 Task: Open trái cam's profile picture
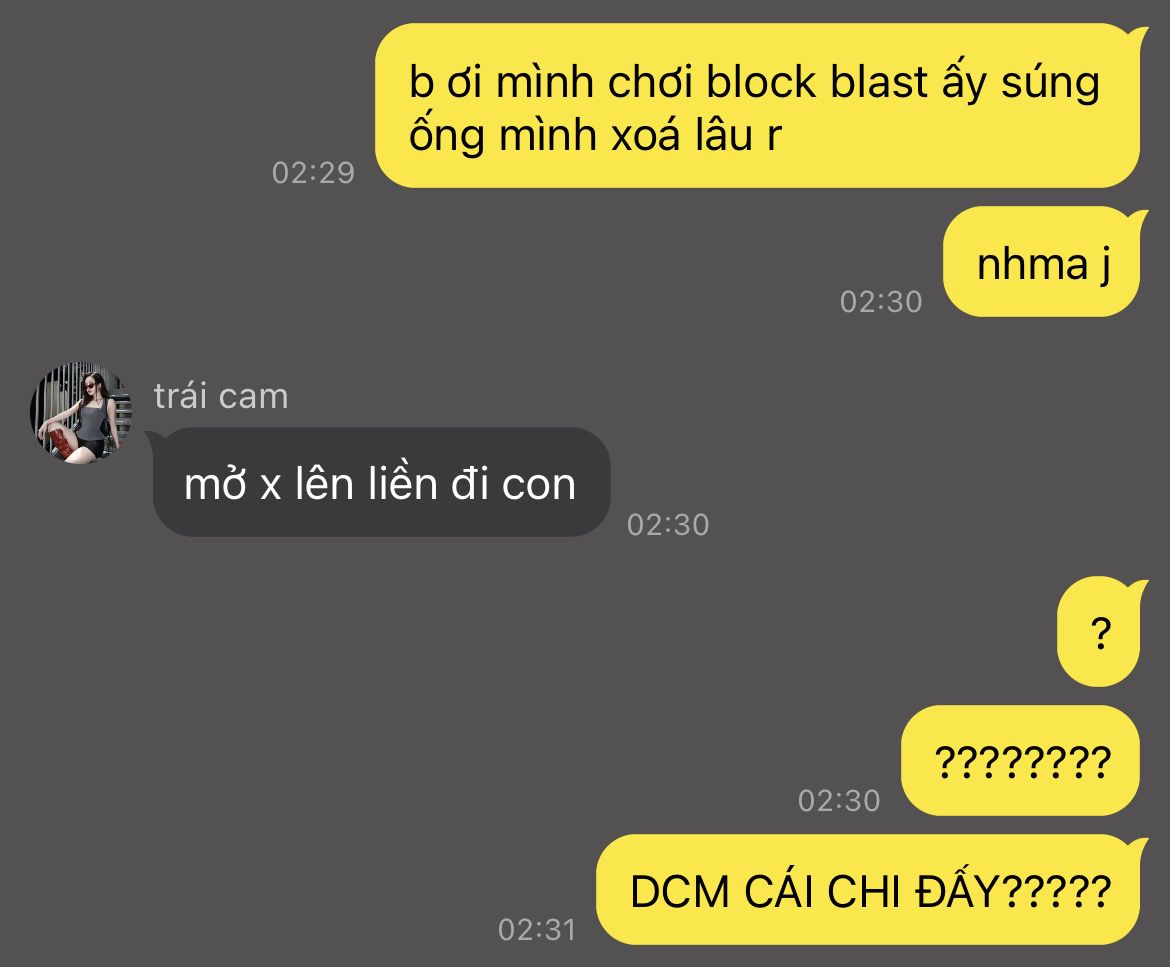(x=80, y=412)
